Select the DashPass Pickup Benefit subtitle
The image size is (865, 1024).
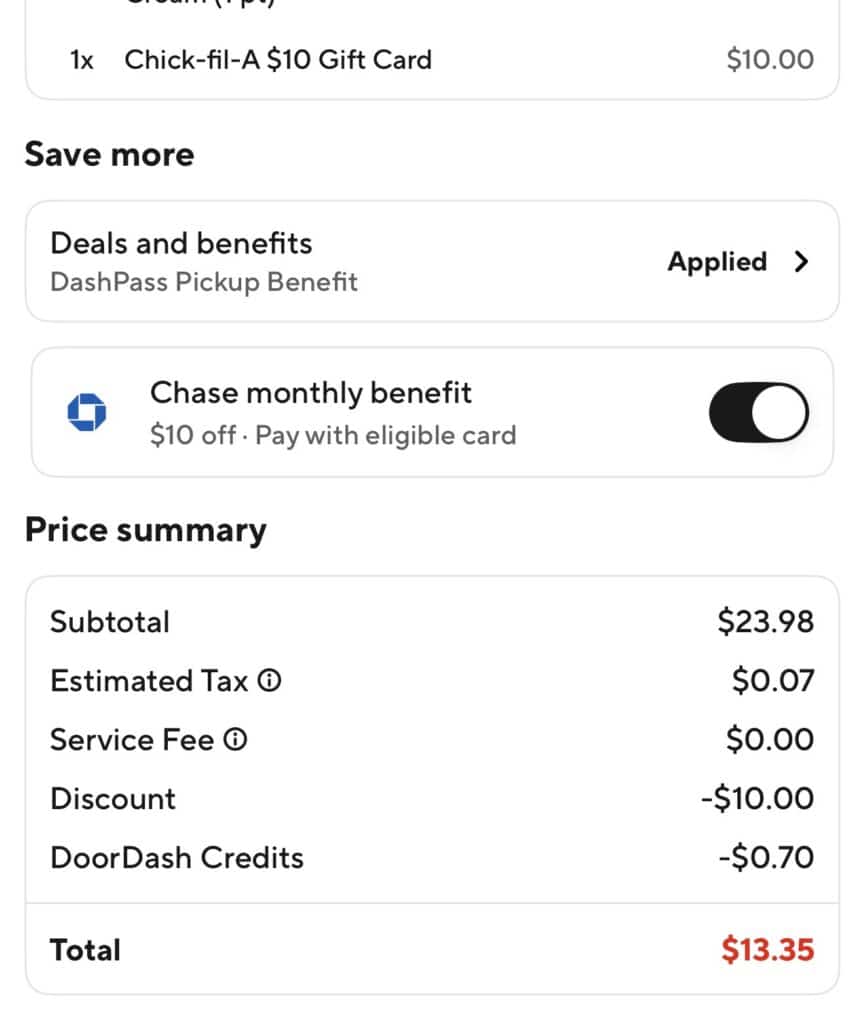pyautogui.click(x=203, y=282)
